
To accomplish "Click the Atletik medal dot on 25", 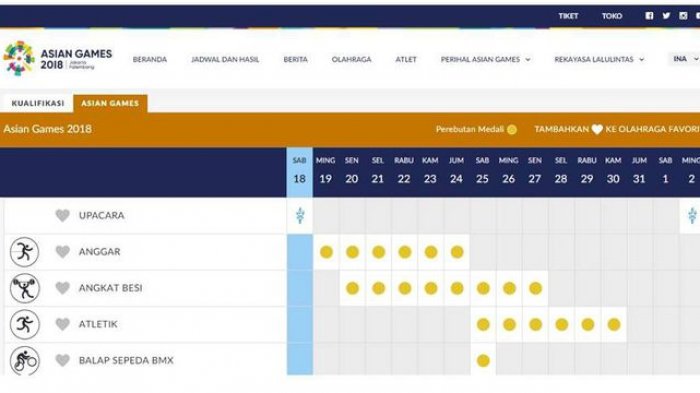I will [x=483, y=324].
